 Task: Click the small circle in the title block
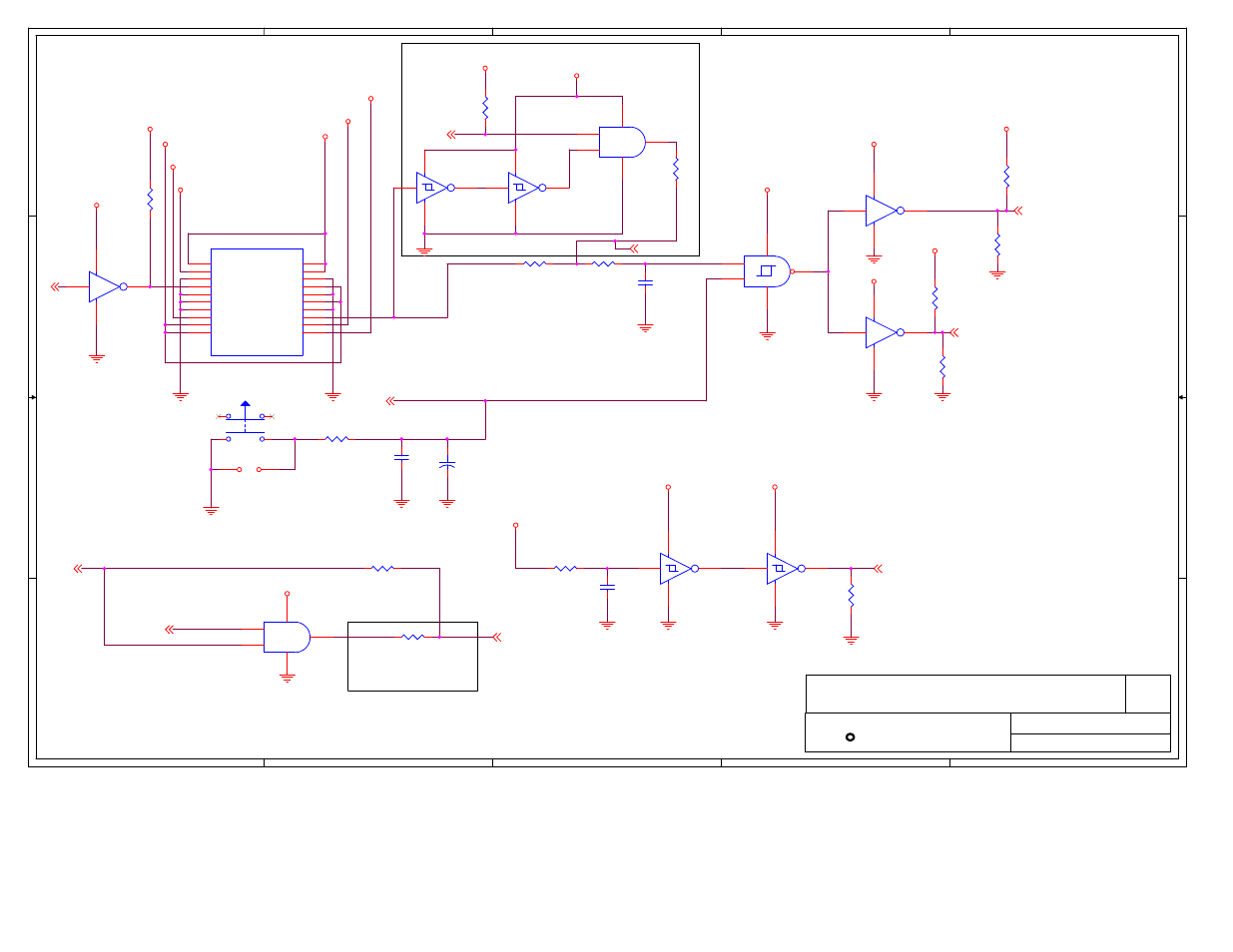click(850, 737)
